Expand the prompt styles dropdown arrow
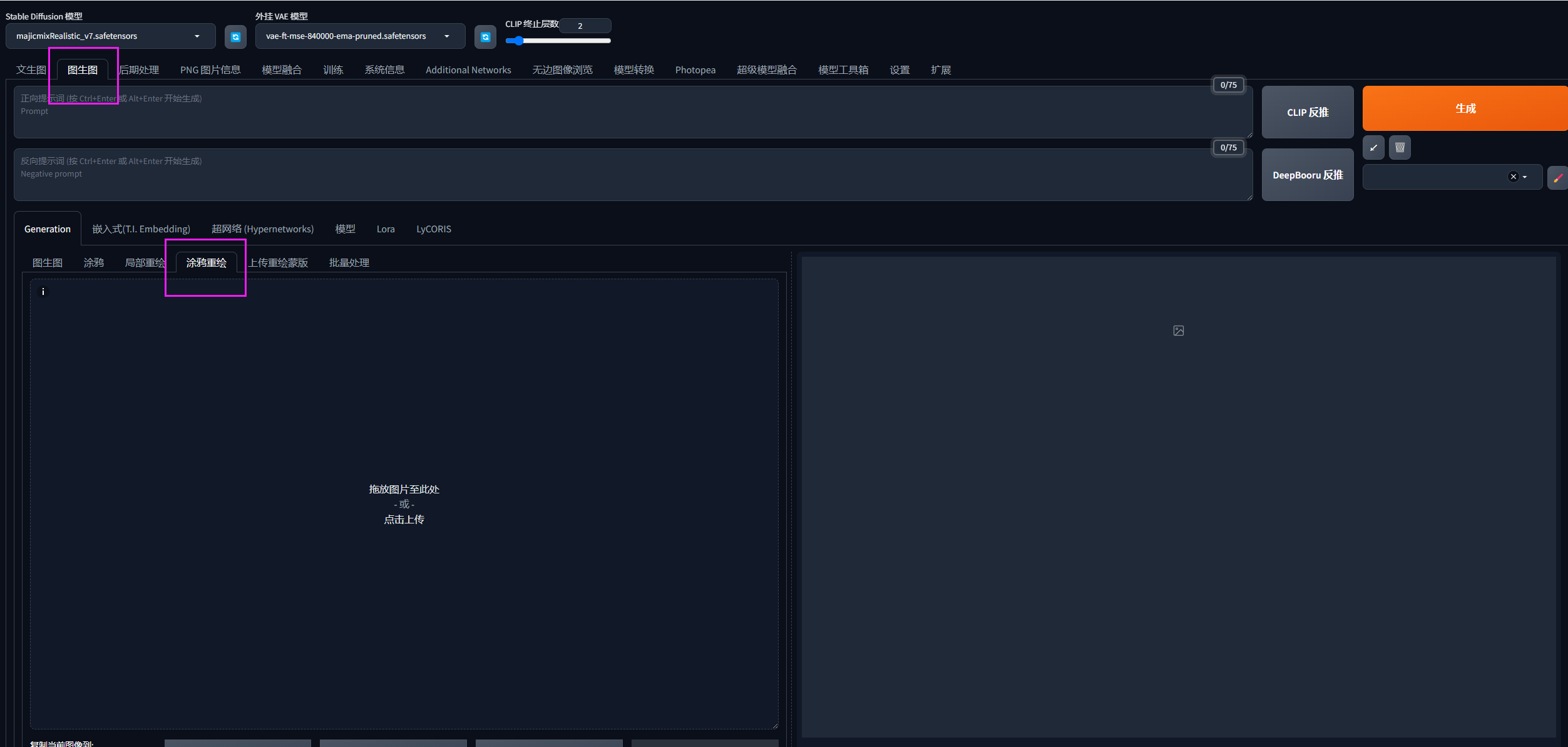 point(1525,177)
